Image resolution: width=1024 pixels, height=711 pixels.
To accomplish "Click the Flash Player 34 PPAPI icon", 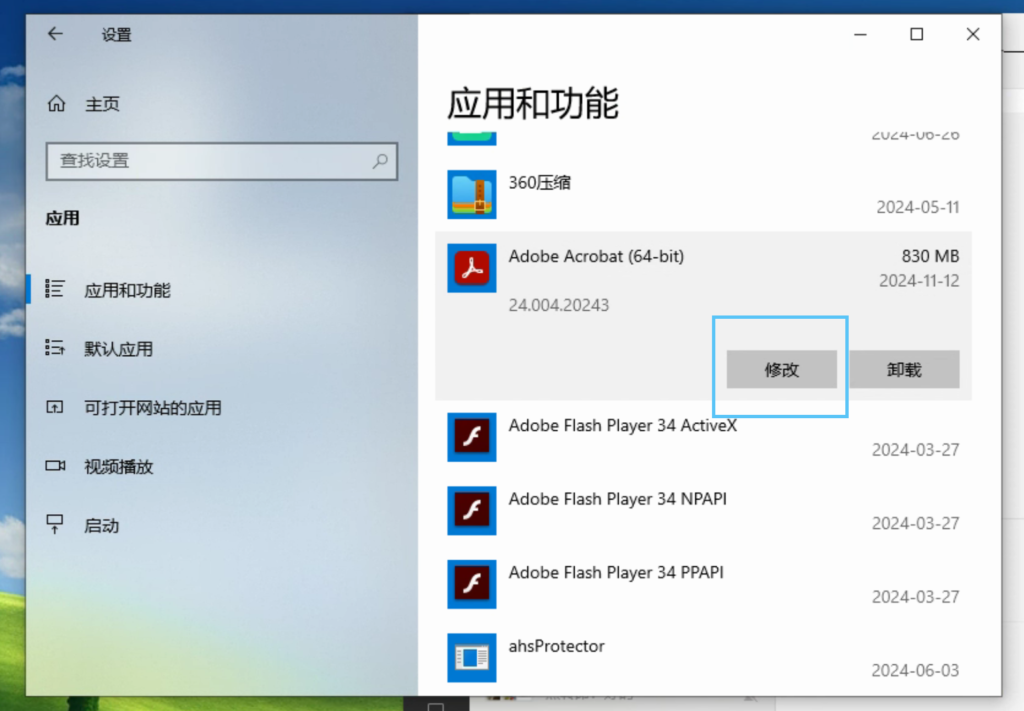I will coord(472,584).
